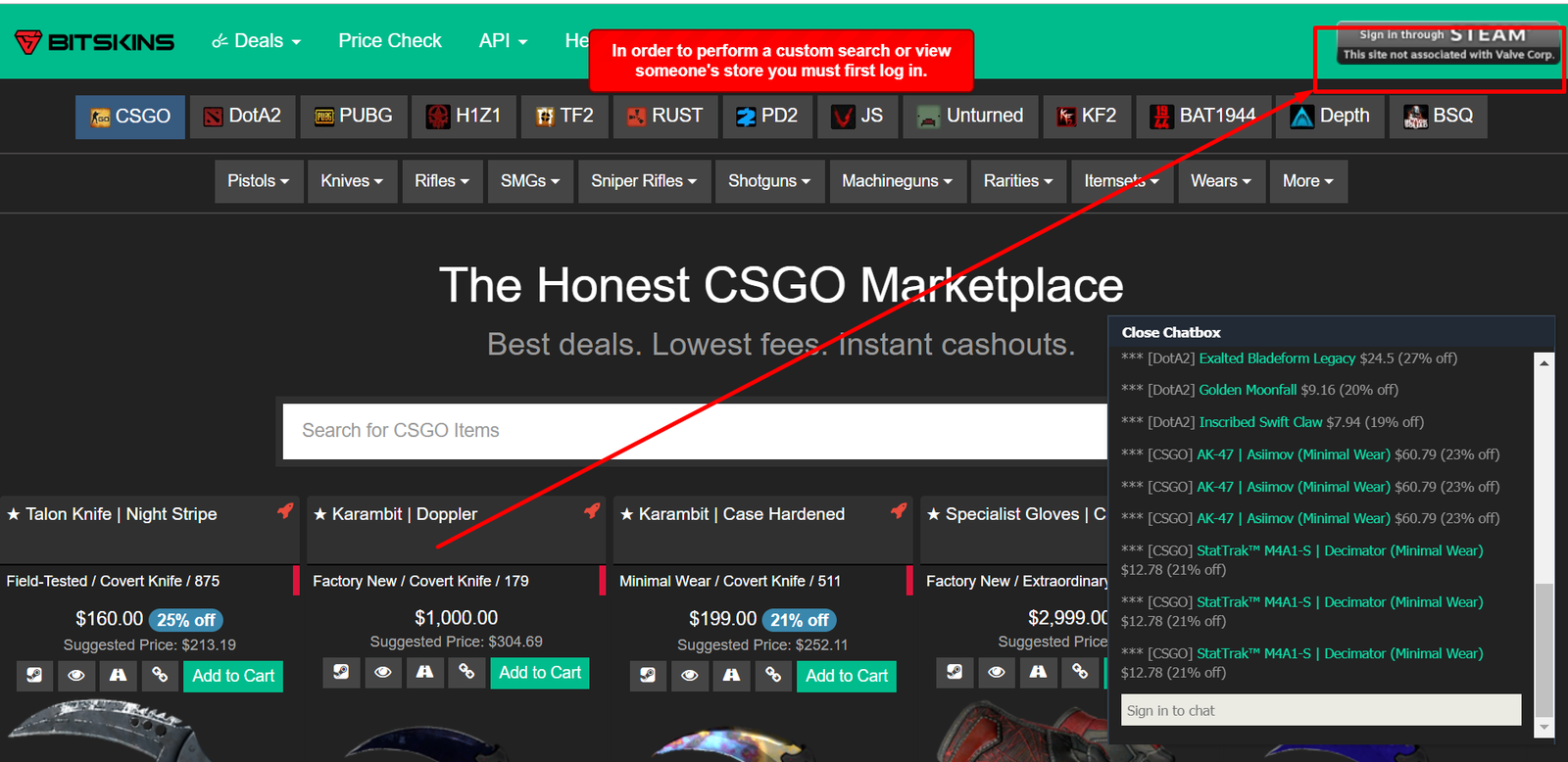1568x762 pixels.
Task: Open the Price Check page
Action: click(390, 41)
